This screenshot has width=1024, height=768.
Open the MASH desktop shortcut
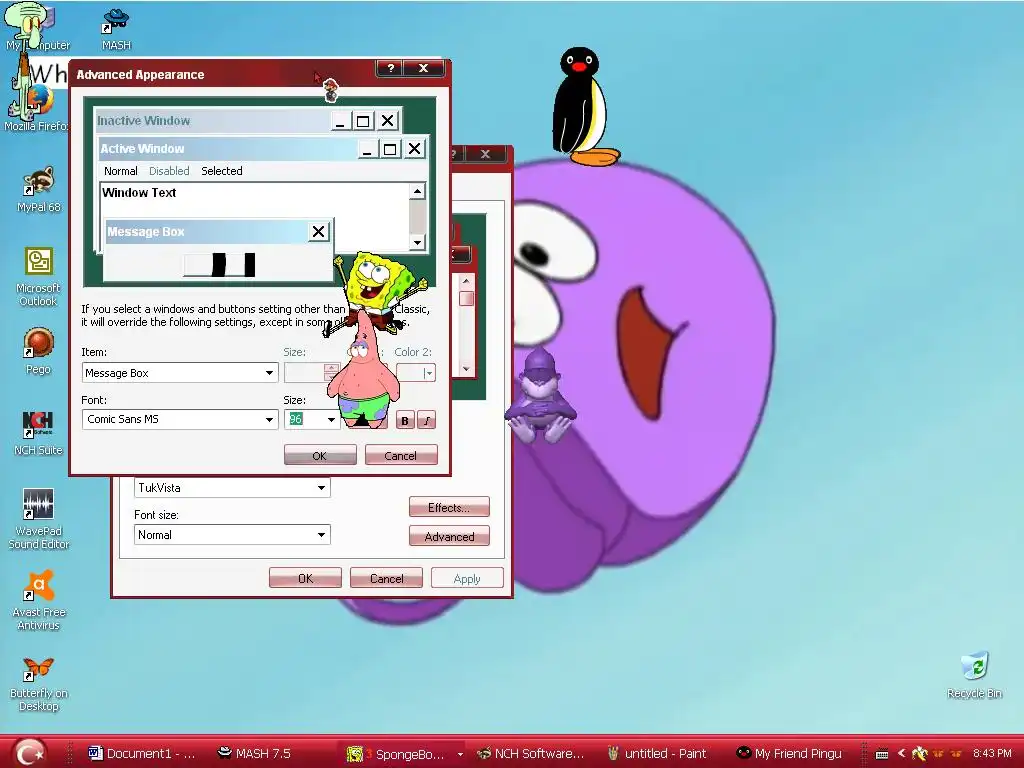pyautogui.click(x=116, y=28)
